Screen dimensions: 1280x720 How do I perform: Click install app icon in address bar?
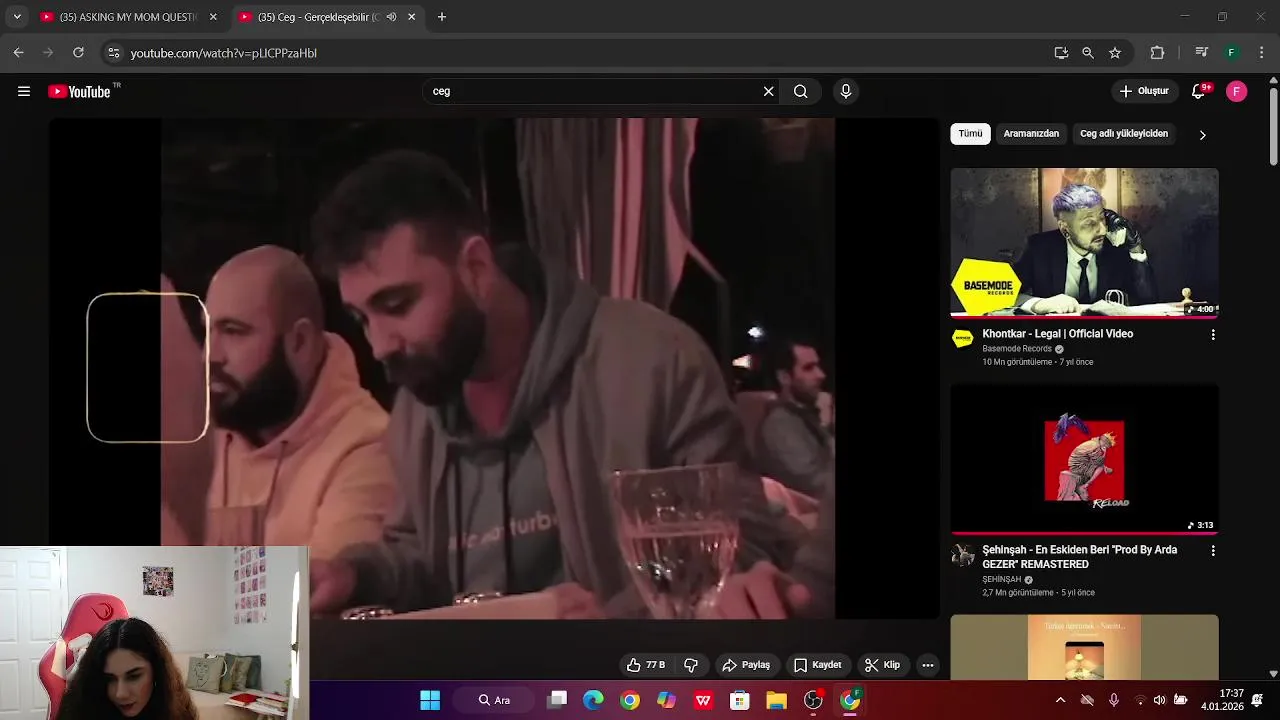[1061, 53]
